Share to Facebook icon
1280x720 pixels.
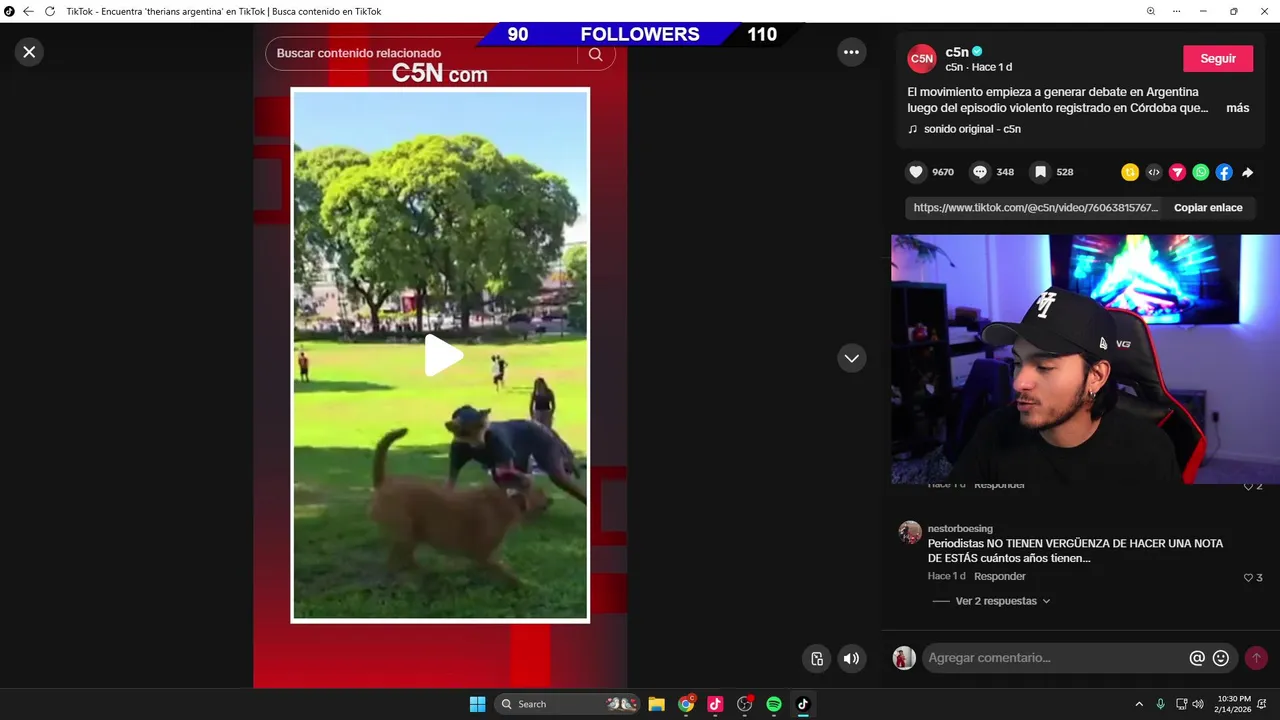point(1224,172)
